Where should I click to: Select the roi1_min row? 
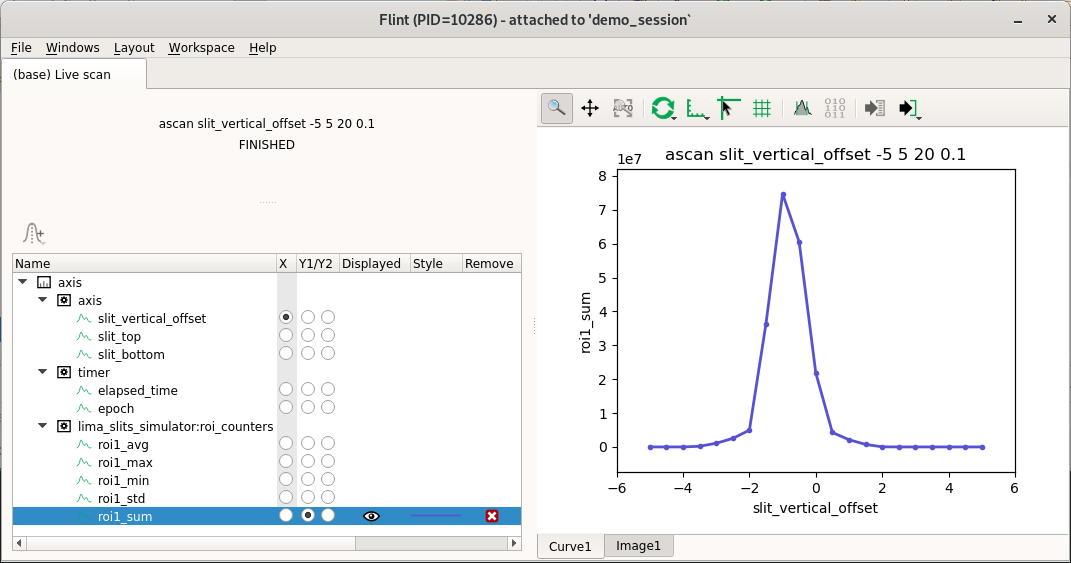267,480
